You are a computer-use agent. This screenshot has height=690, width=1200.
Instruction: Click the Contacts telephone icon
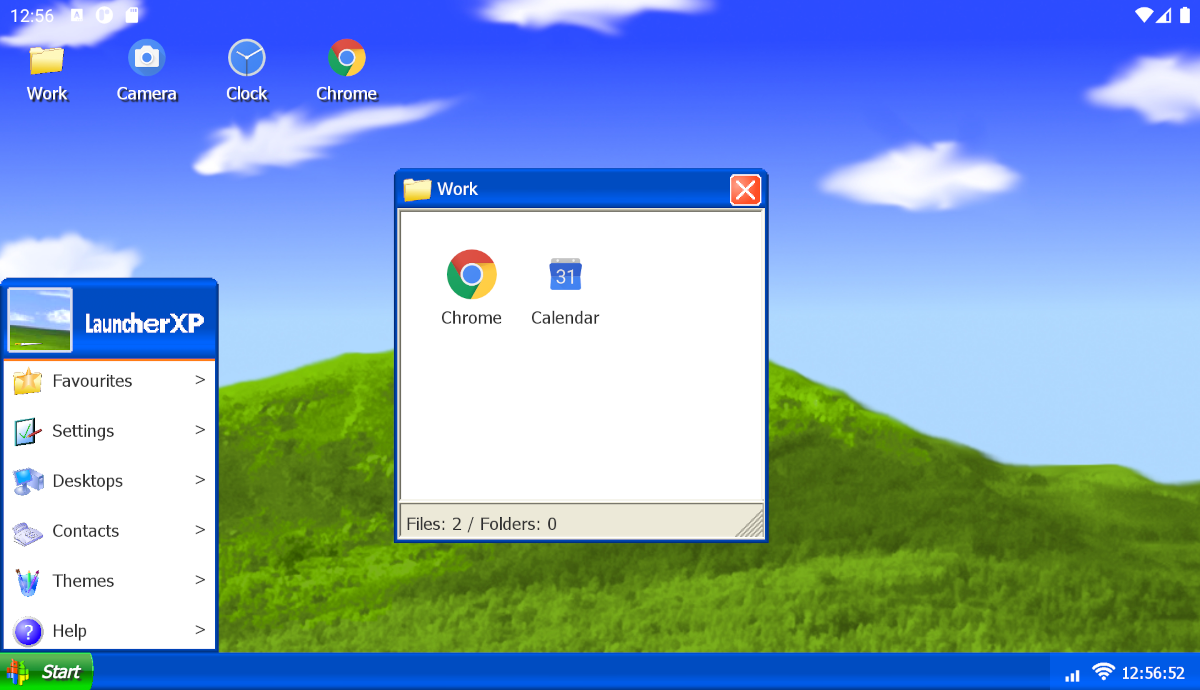coord(28,531)
